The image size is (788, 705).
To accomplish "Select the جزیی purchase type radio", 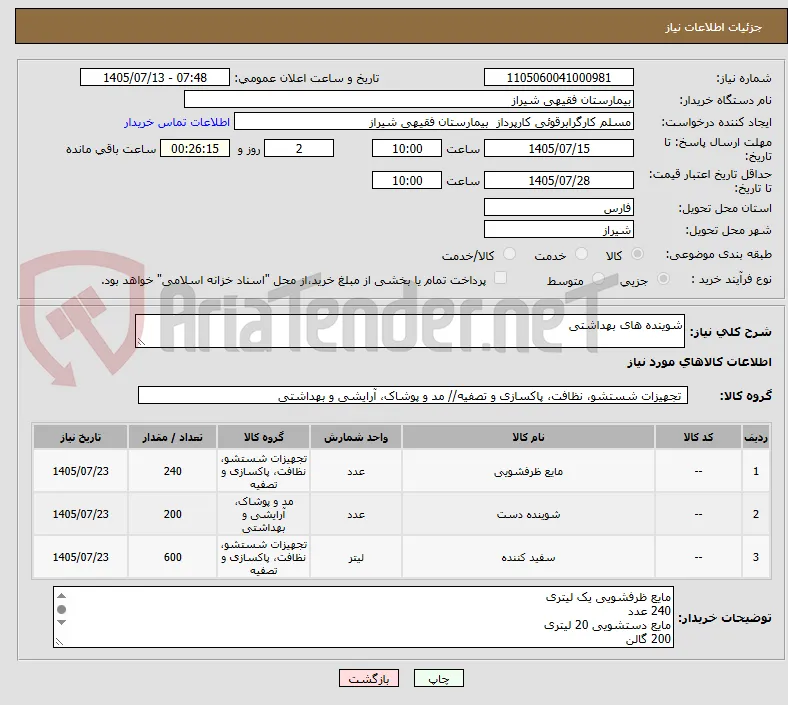I will (x=663, y=278).
